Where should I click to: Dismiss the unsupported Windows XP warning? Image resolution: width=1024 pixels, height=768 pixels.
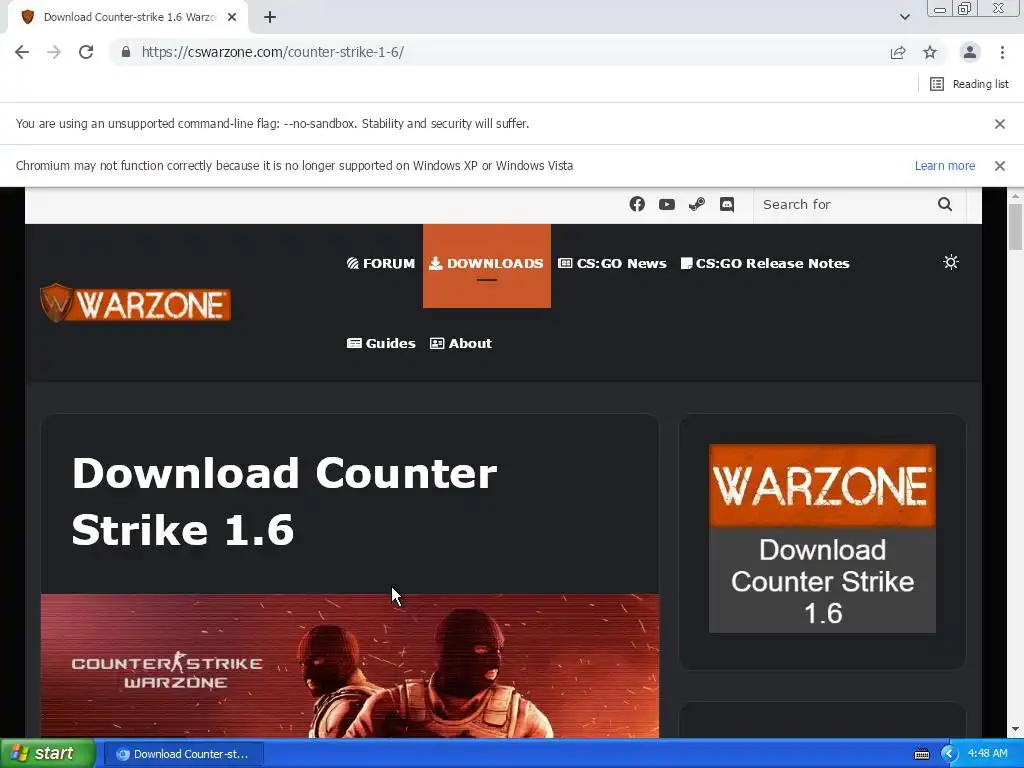point(999,166)
